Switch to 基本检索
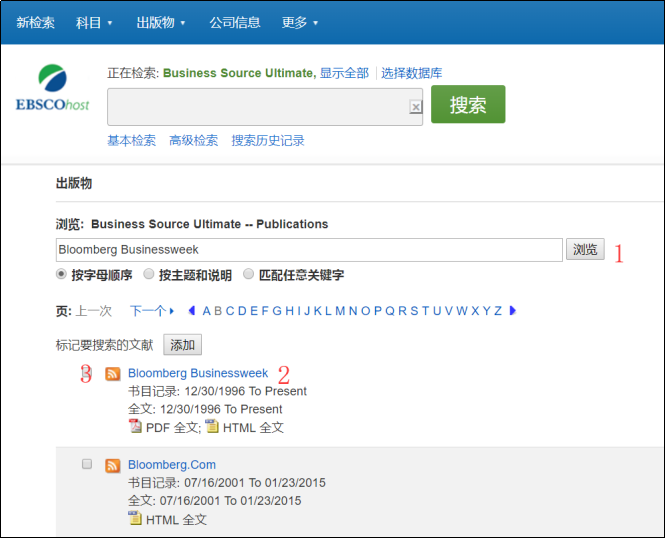Screen dimensions: 665x539 tap(131, 140)
